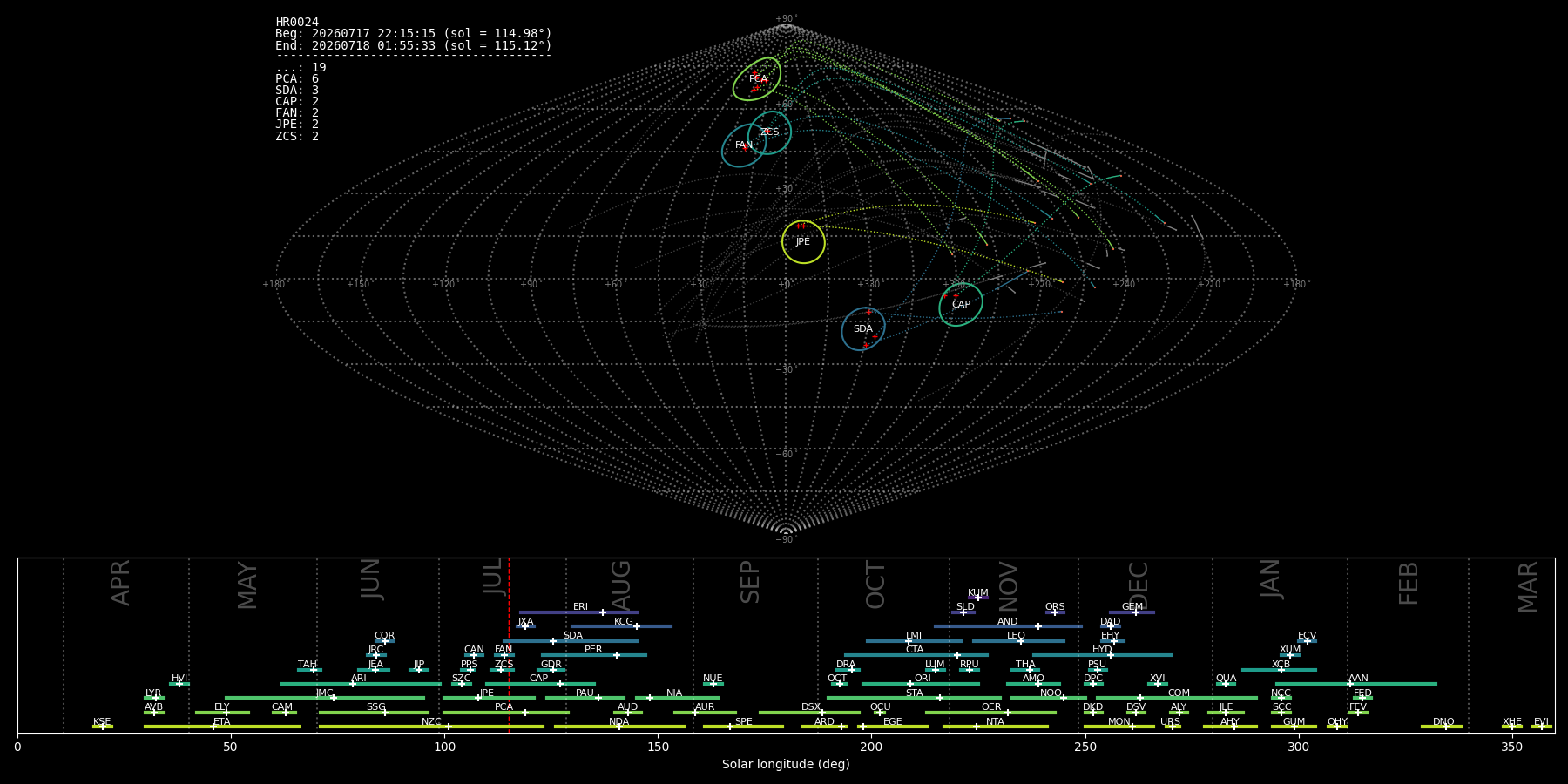Click the 200 tick on solar longitude axis
The height and width of the screenshot is (784, 1568).
pyautogui.click(x=871, y=747)
